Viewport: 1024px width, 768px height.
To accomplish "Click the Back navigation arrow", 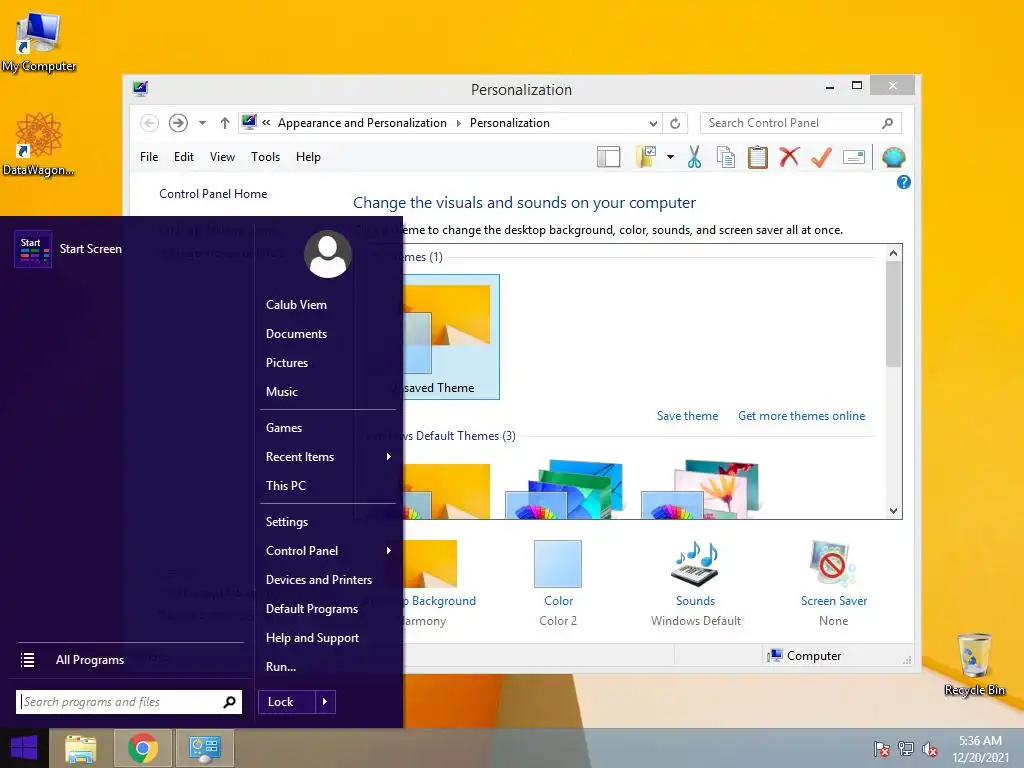I will [x=150, y=123].
